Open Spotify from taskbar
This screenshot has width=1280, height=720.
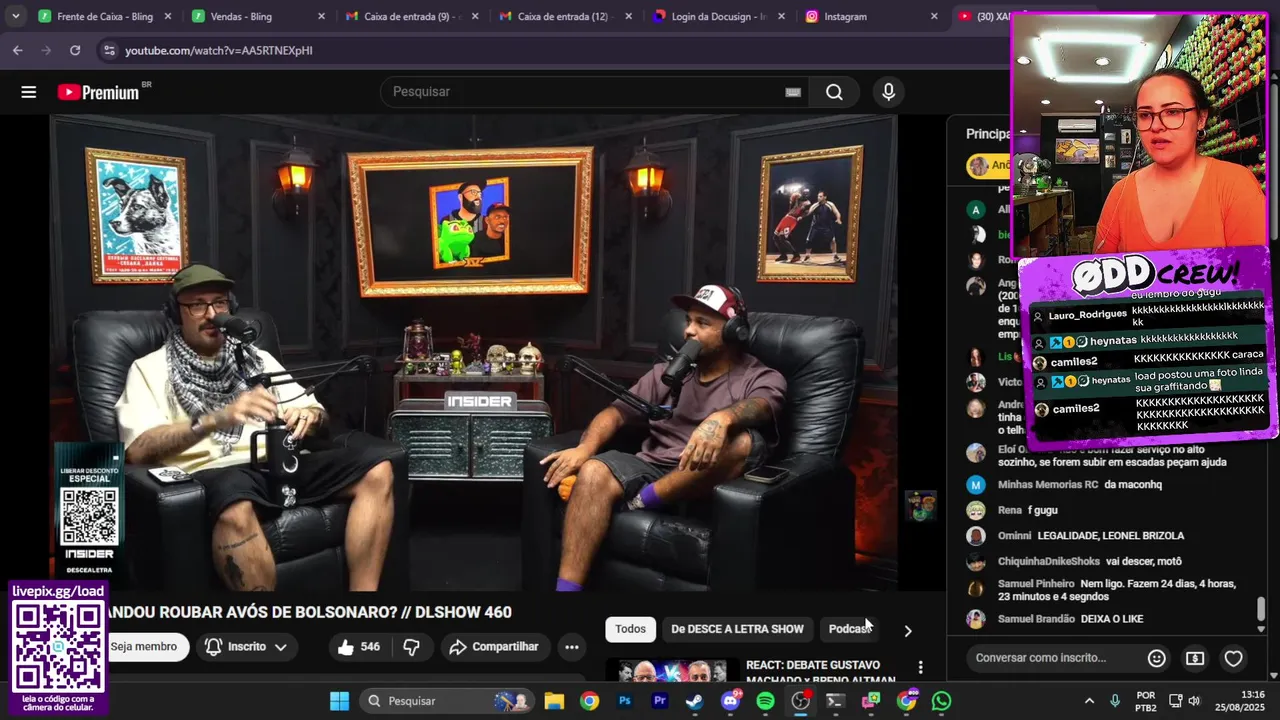click(766, 701)
